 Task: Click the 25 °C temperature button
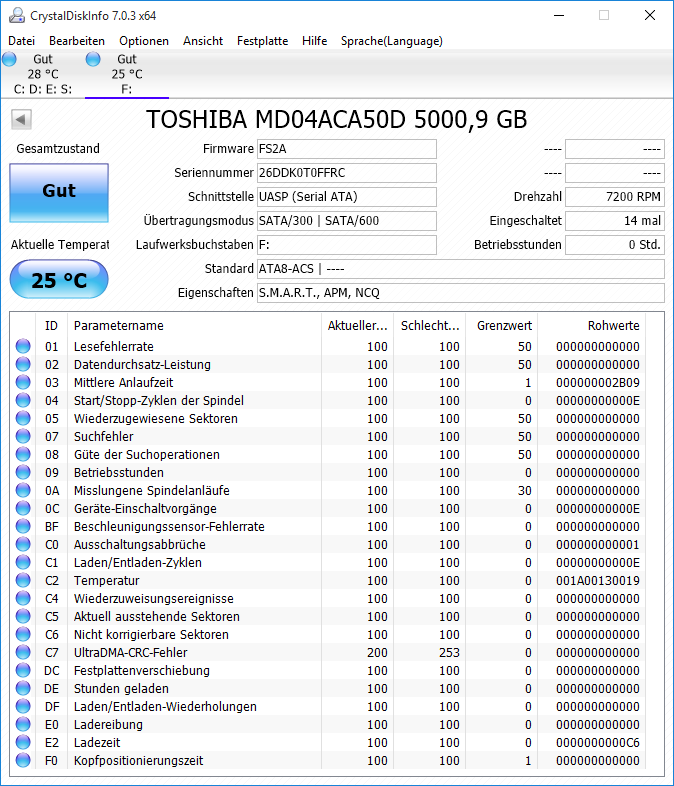(x=59, y=279)
